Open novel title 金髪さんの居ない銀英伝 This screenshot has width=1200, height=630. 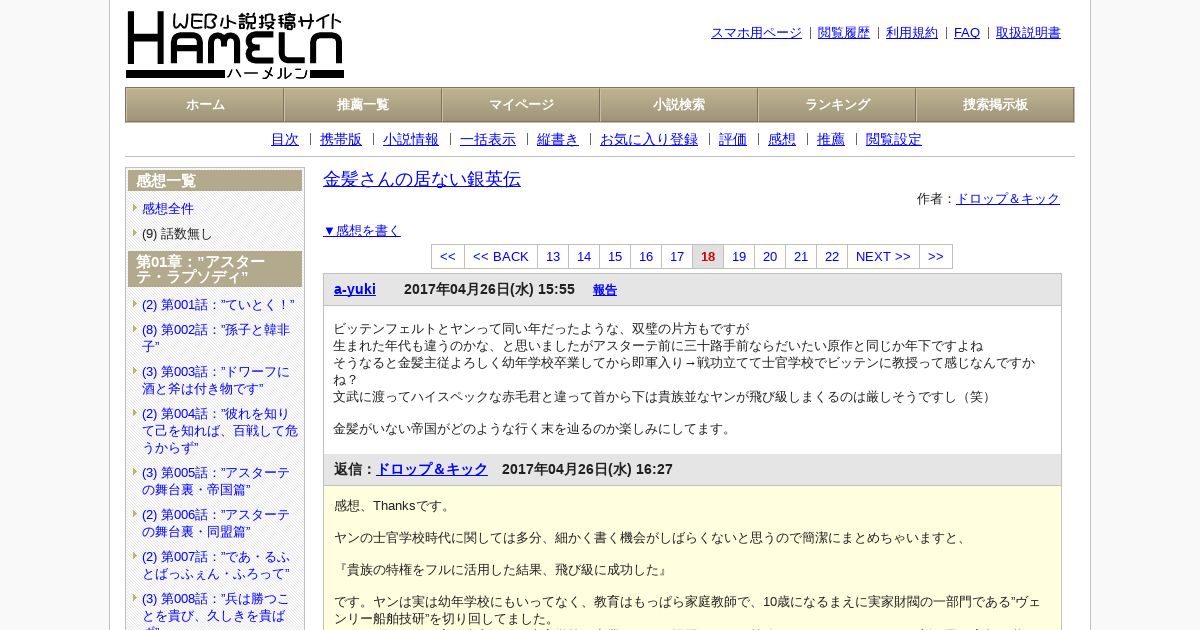pyautogui.click(x=422, y=179)
